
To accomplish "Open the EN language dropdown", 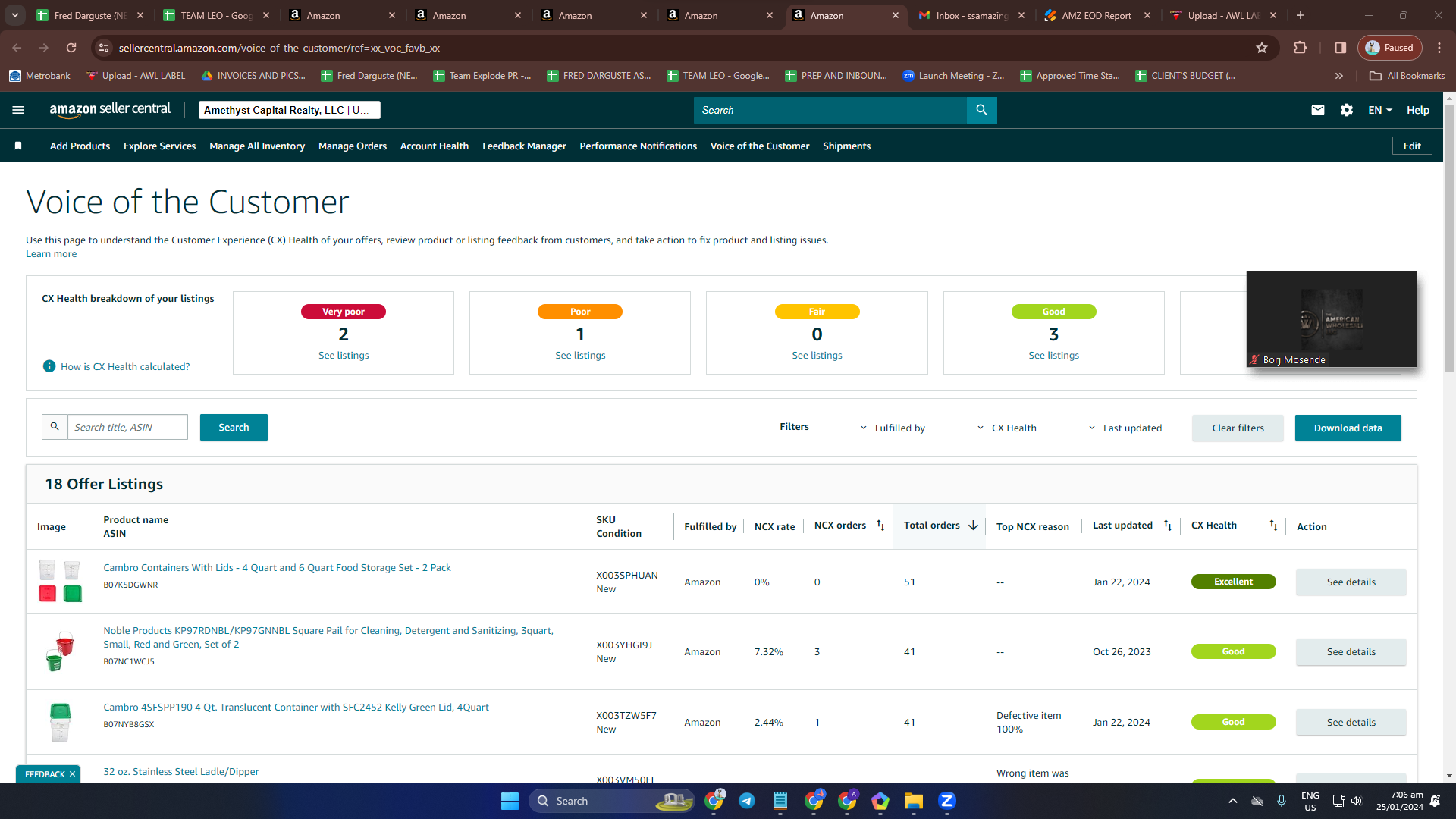I will click(1380, 110).
